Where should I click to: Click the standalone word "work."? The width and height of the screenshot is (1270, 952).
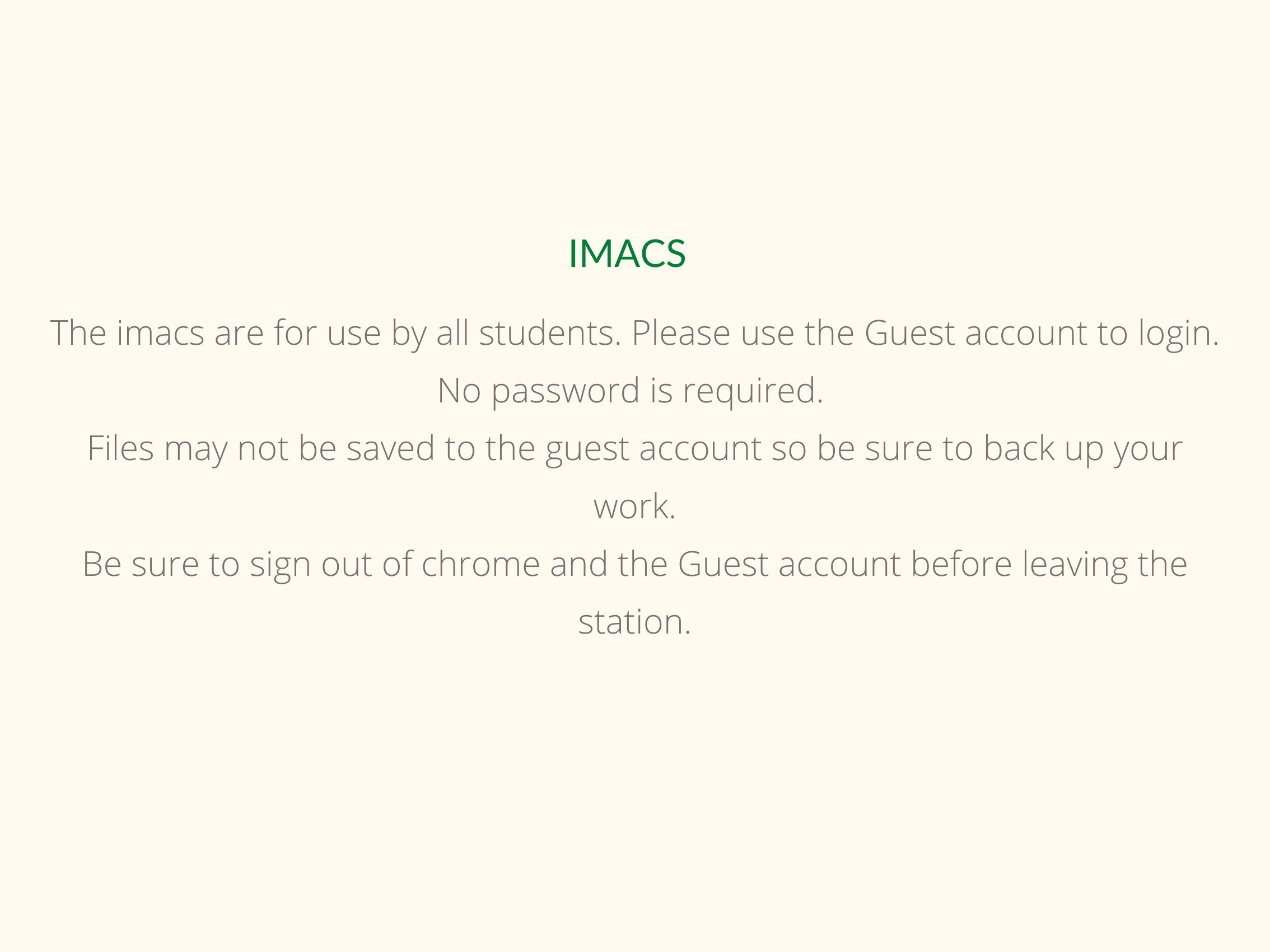click(634, 506)
